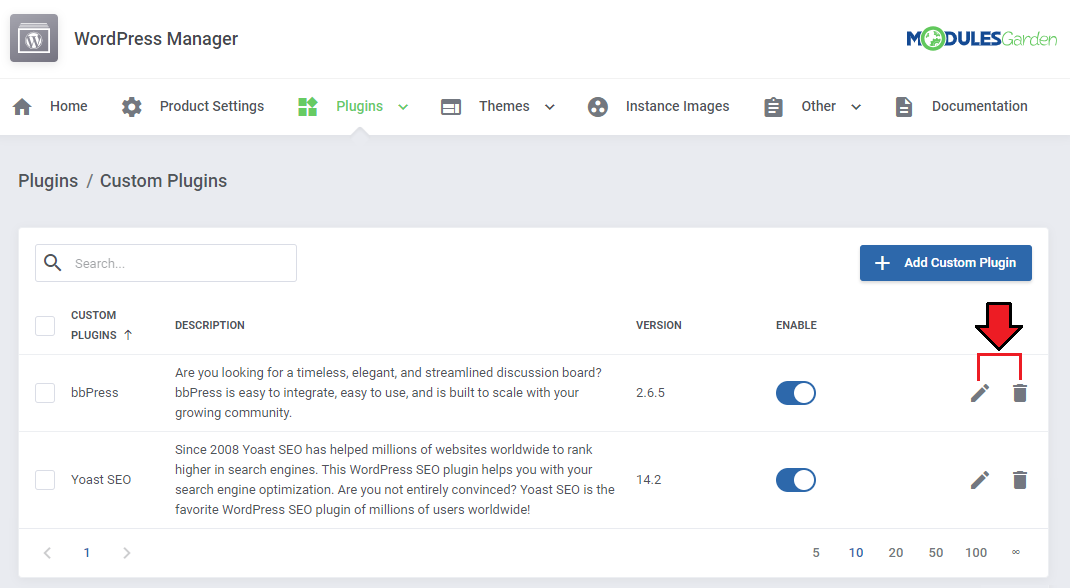Expand the Other dropdown chevron
The image size is (1070, 588).
pos(856,107)
